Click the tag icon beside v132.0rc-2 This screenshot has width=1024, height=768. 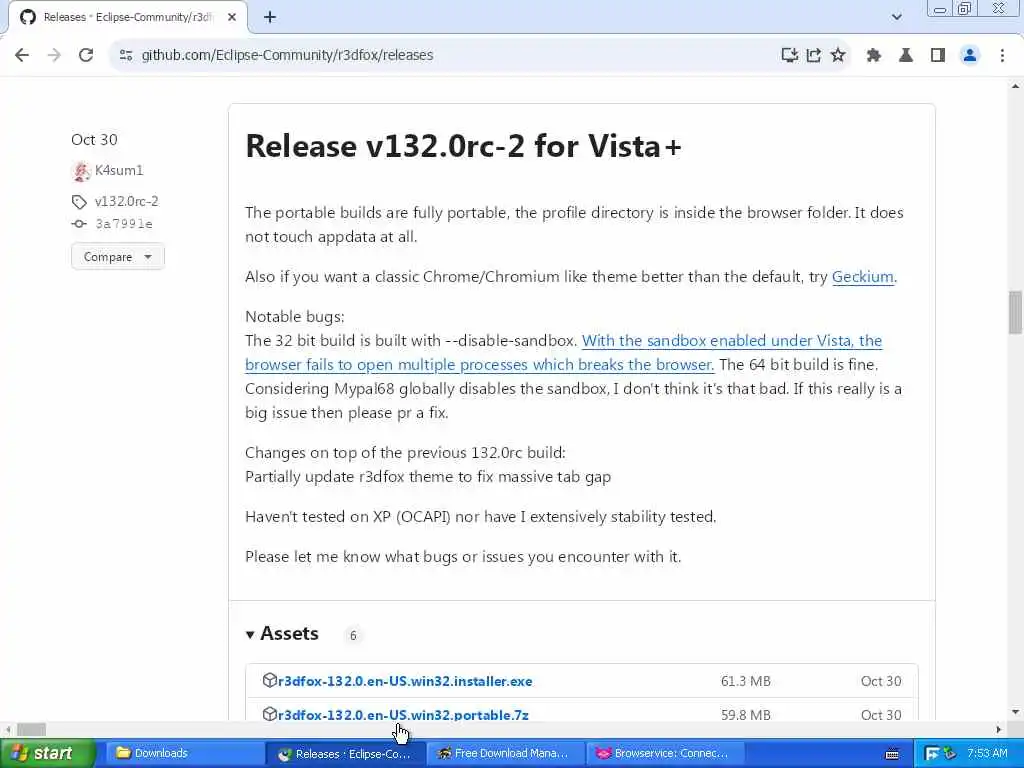tap(79, 202)
